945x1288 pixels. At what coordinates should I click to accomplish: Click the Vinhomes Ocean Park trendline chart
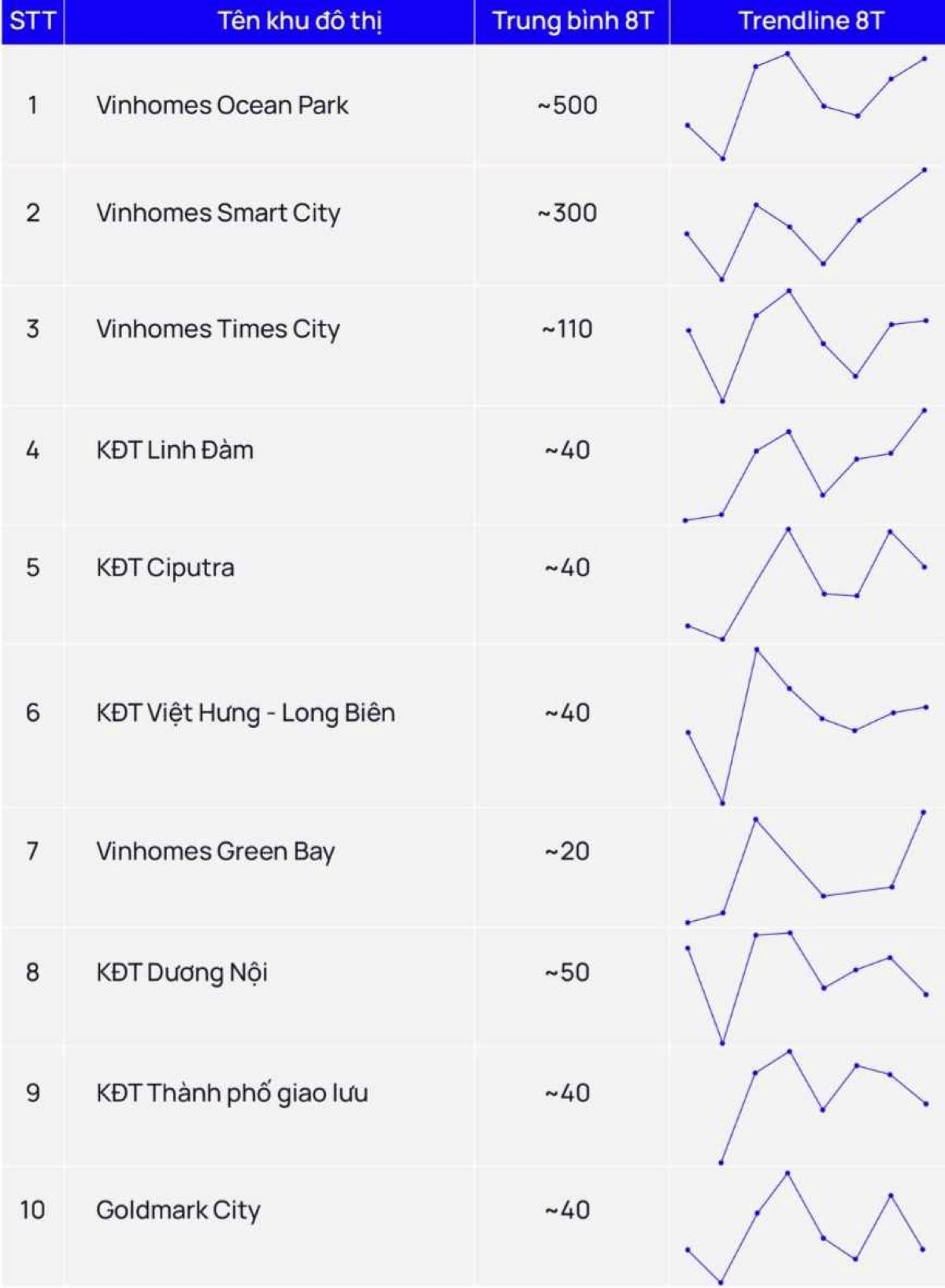pos(806,106)
